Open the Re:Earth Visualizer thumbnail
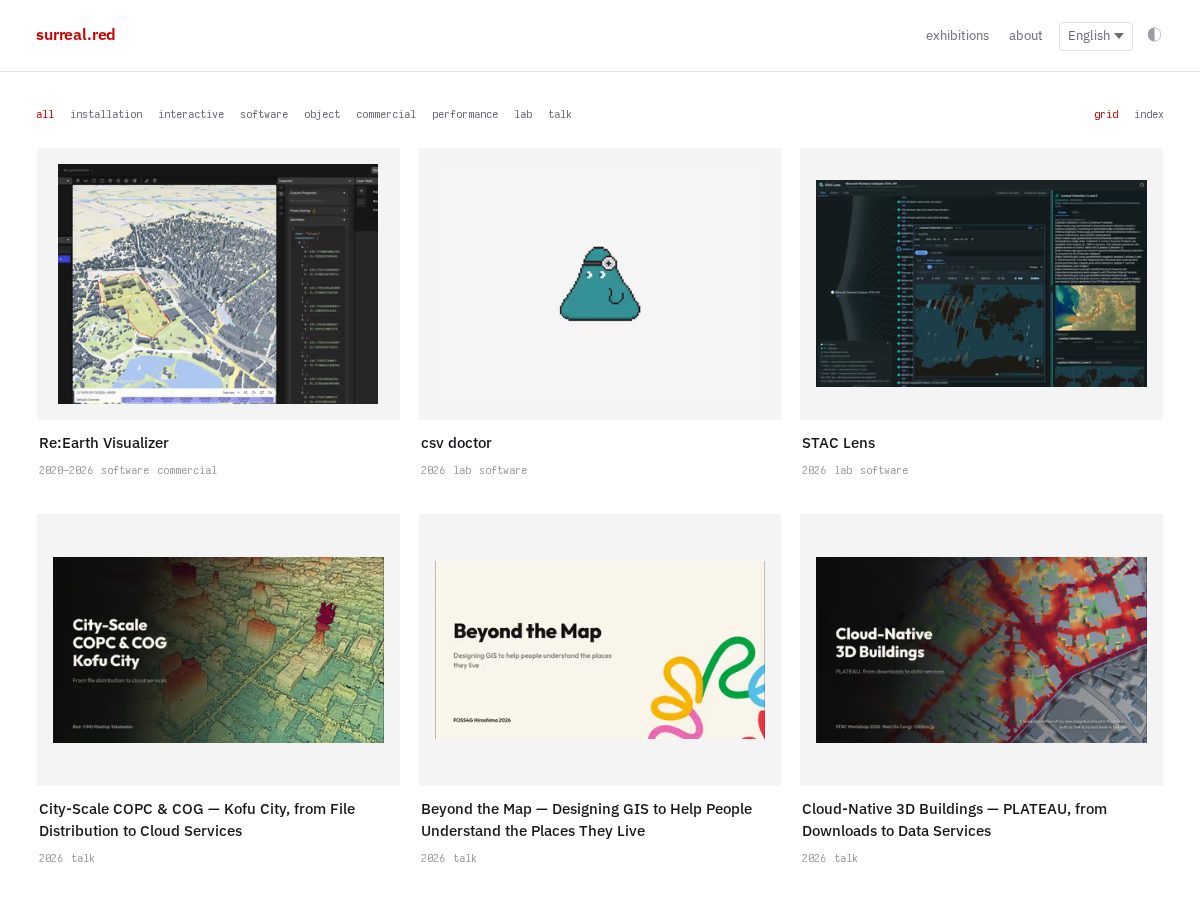 [218, 284]
